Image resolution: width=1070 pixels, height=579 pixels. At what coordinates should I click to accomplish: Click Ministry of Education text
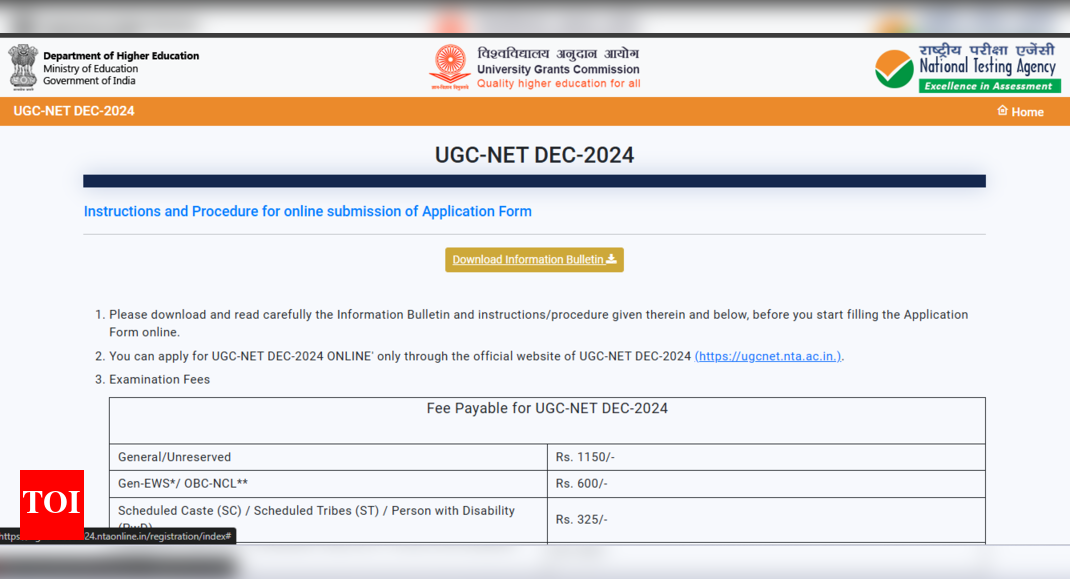click(90, 68)
